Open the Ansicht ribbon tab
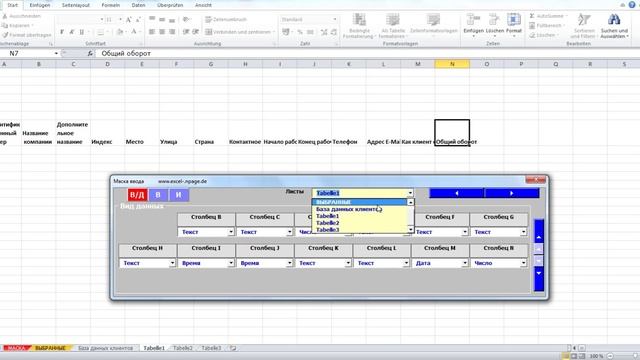 pyautogui.click(x=203, y=5)
